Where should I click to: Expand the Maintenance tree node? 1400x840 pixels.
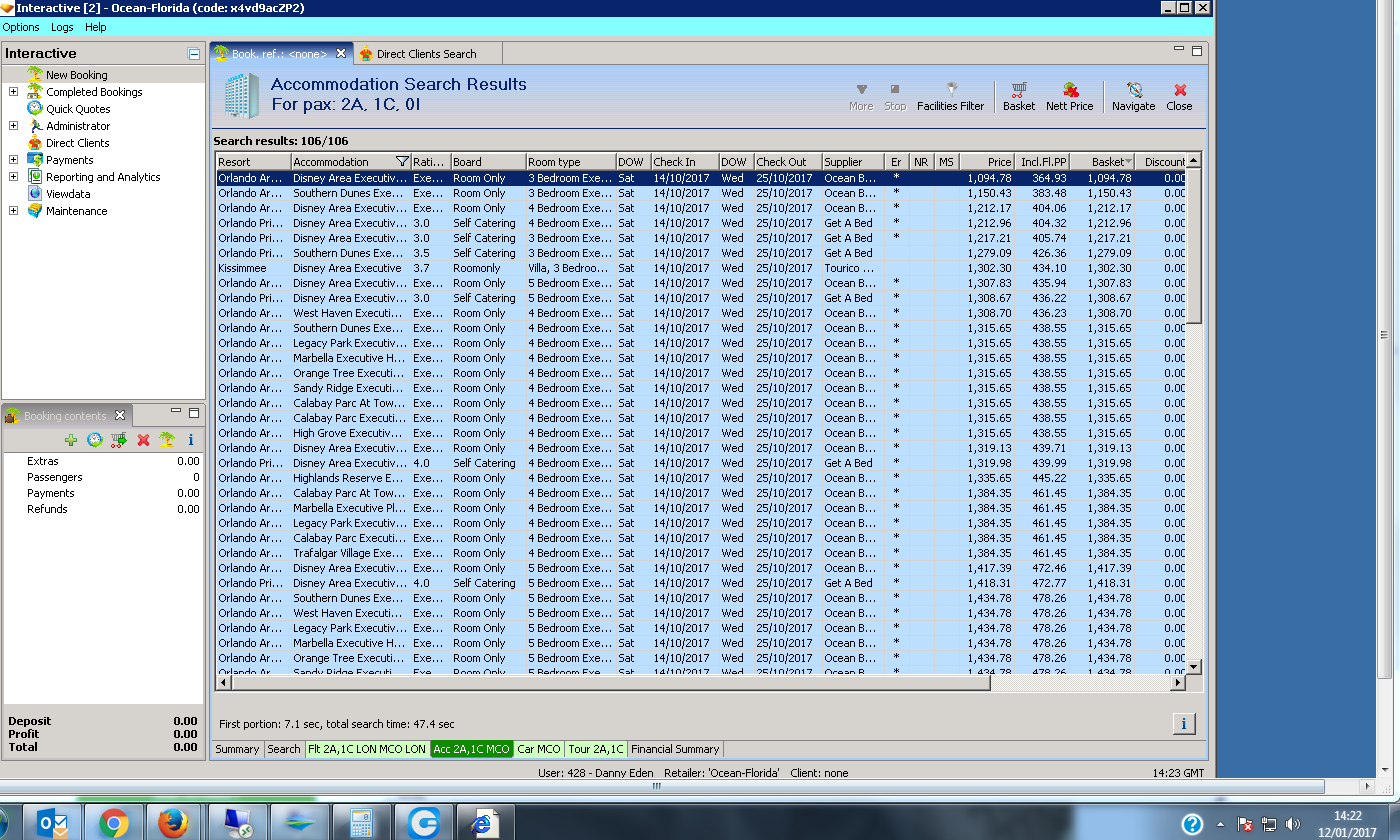coord(14,211)
